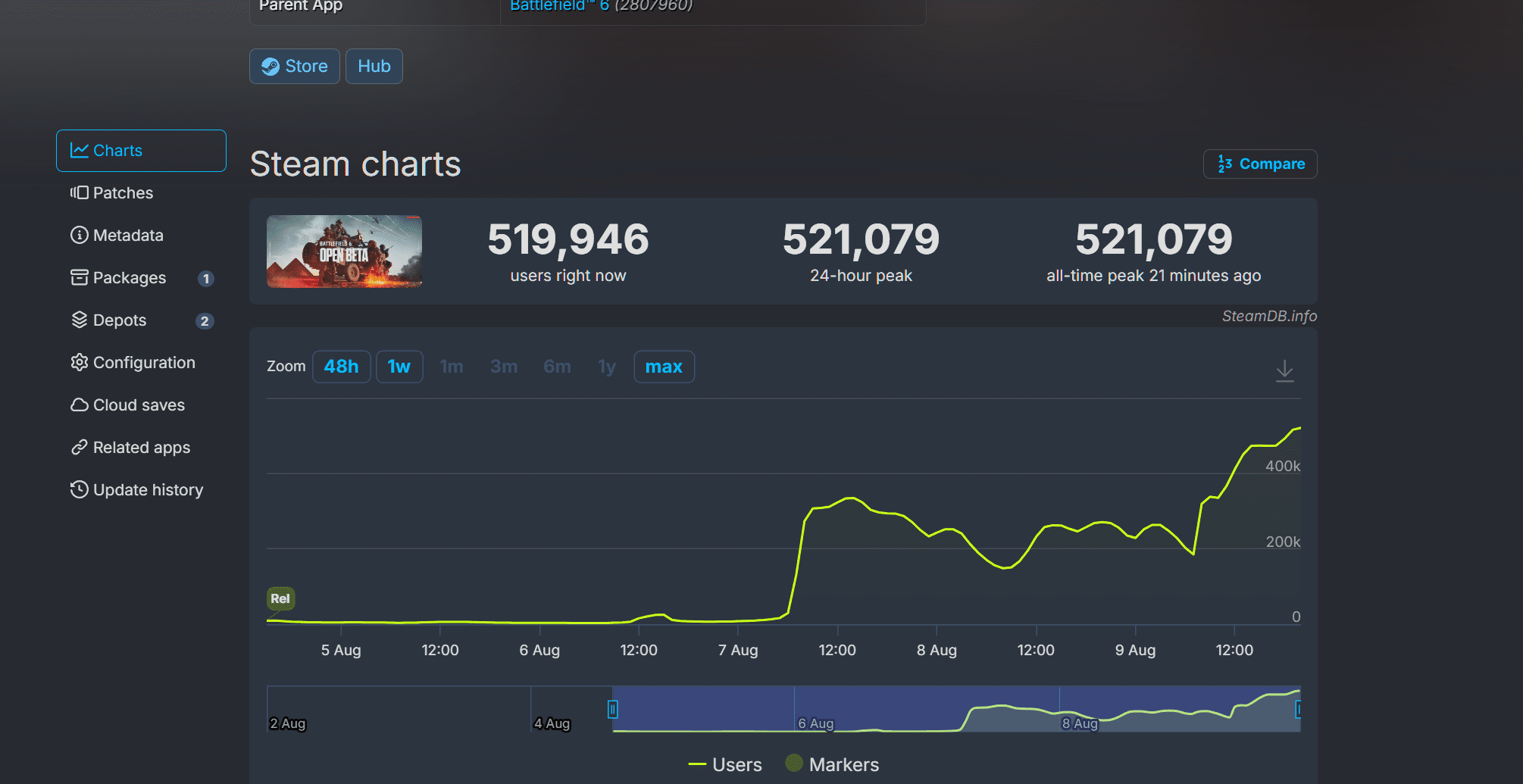Click the right navigator range handle
This screenshot has height=784, width=1523.
tap(1299, 709)
